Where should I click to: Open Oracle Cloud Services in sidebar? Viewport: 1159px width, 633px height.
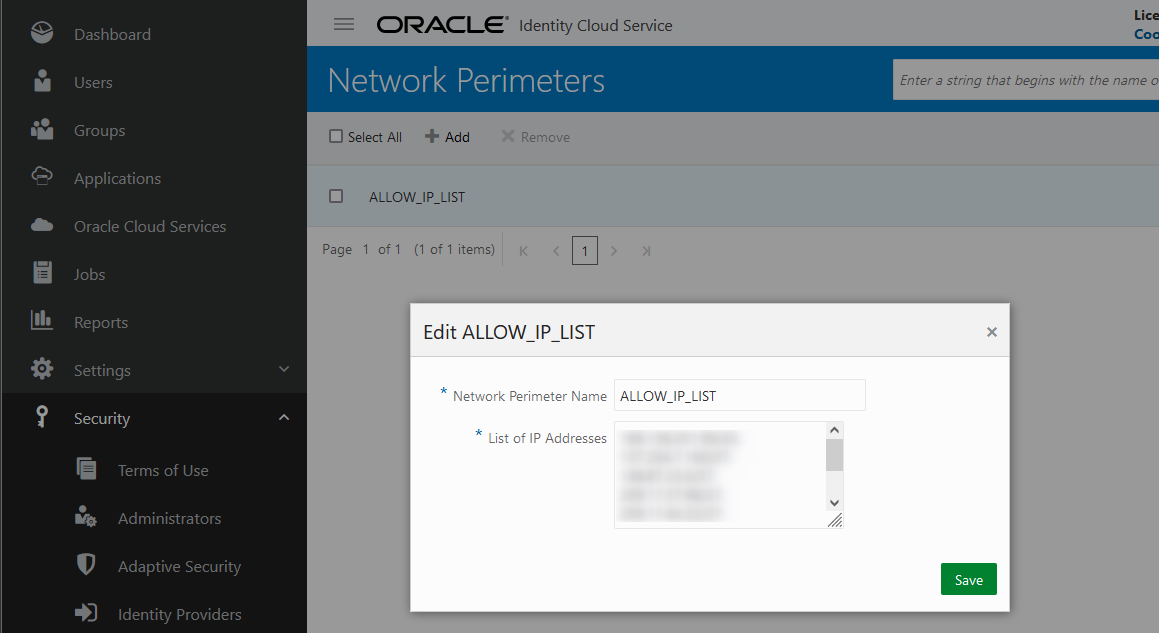[x=150, y=226]
